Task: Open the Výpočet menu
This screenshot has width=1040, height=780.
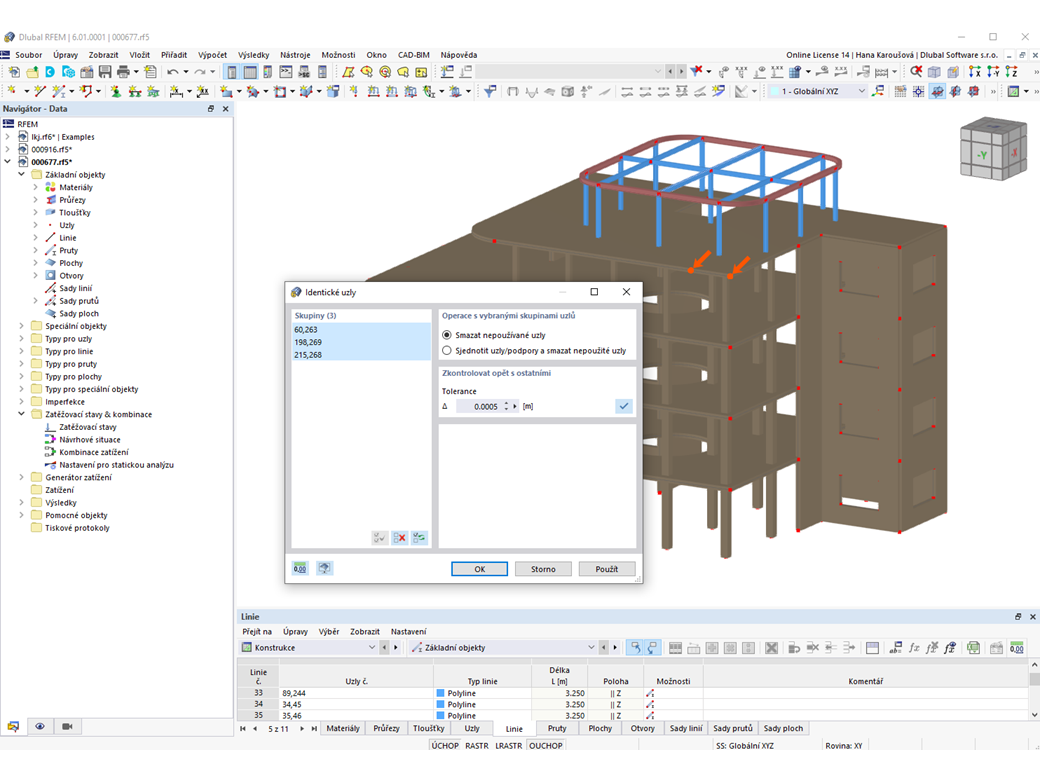Action: coord(212,55)
